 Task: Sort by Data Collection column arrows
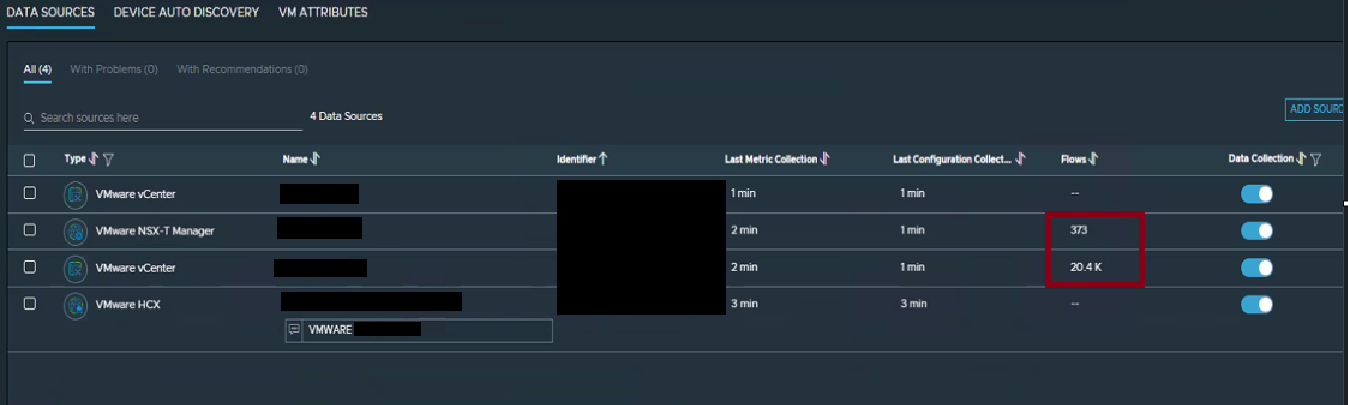[1302, 159]
